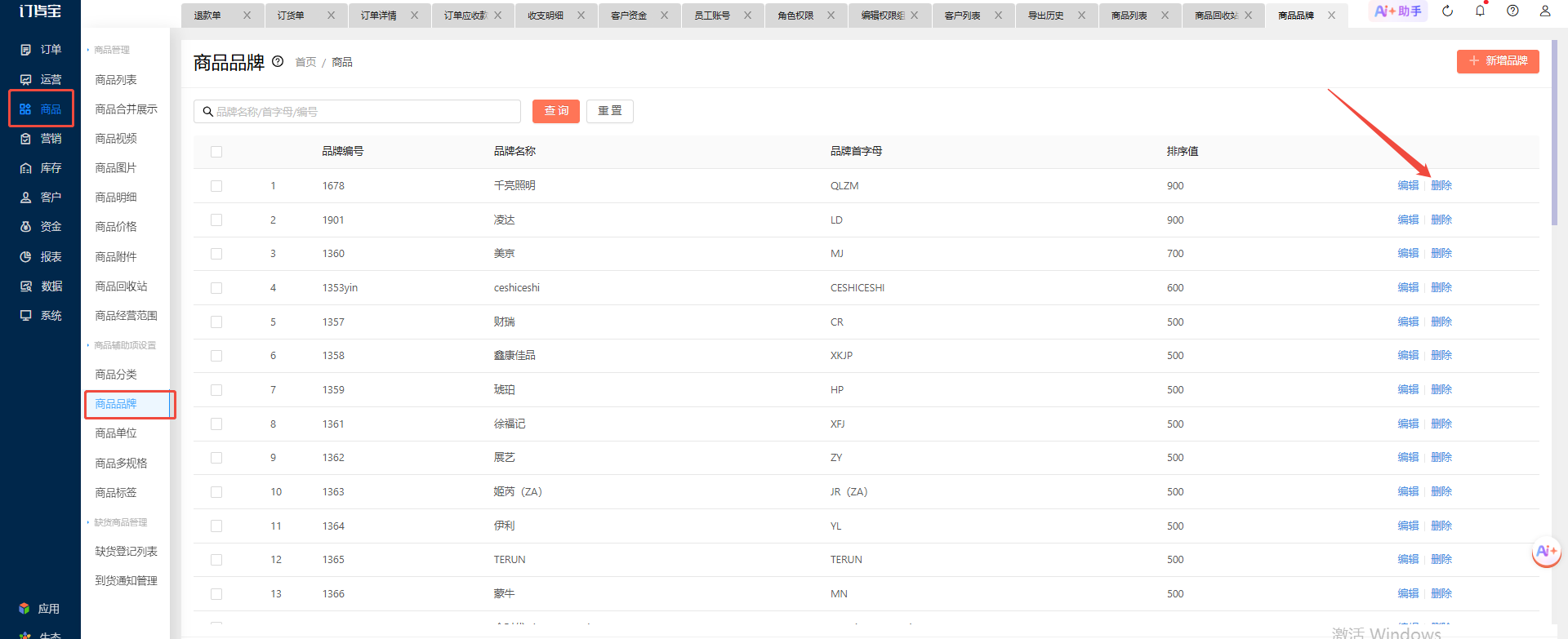1568x639 pixels.
Task: Open the notification bell
Action: 1480,11
